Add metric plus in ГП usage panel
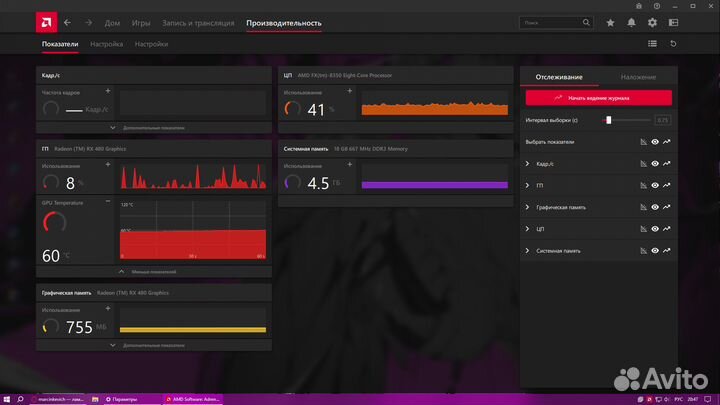 coord(108,164)
